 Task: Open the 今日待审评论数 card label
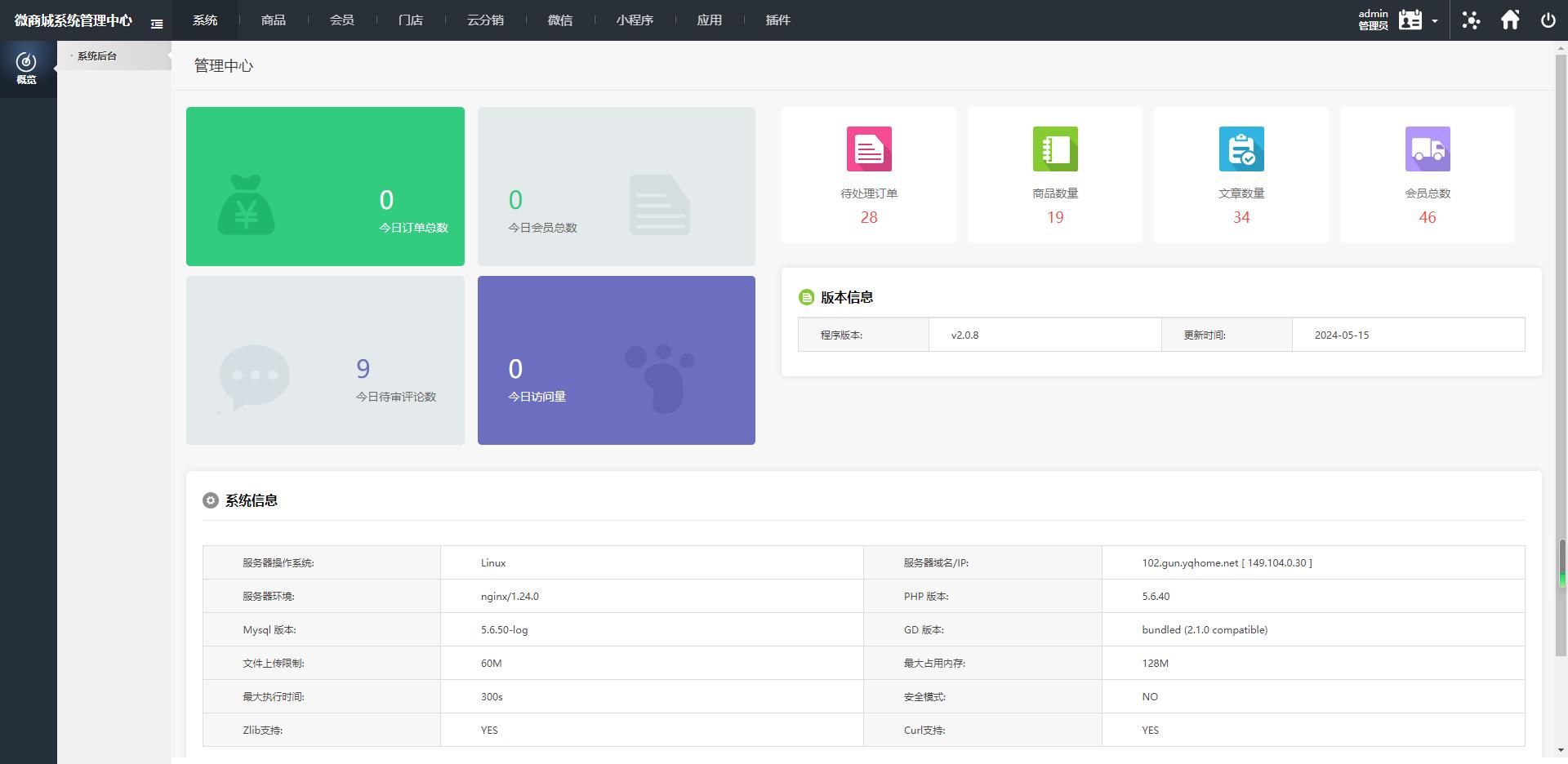click(x=396, y=397)
